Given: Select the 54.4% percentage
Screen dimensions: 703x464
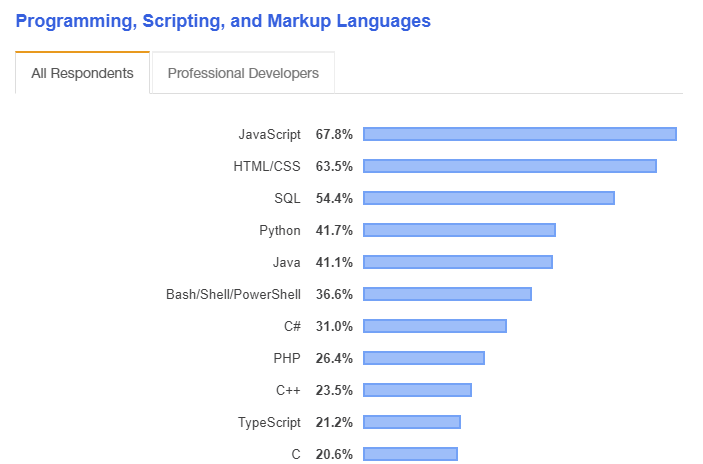Looking at the screenshot, I should pos(334,198).
